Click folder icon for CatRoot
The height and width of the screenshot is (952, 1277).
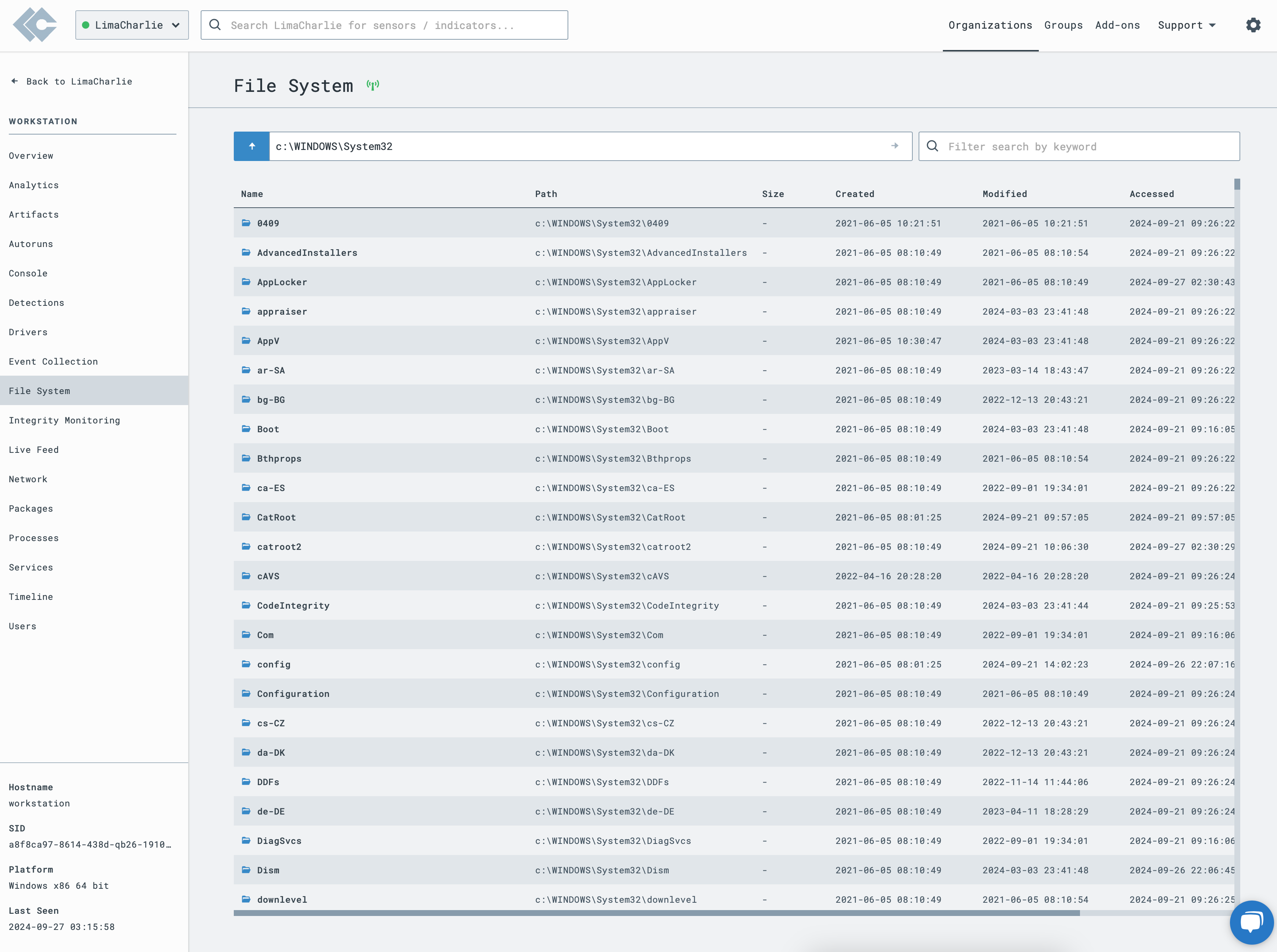pos(246,517)
